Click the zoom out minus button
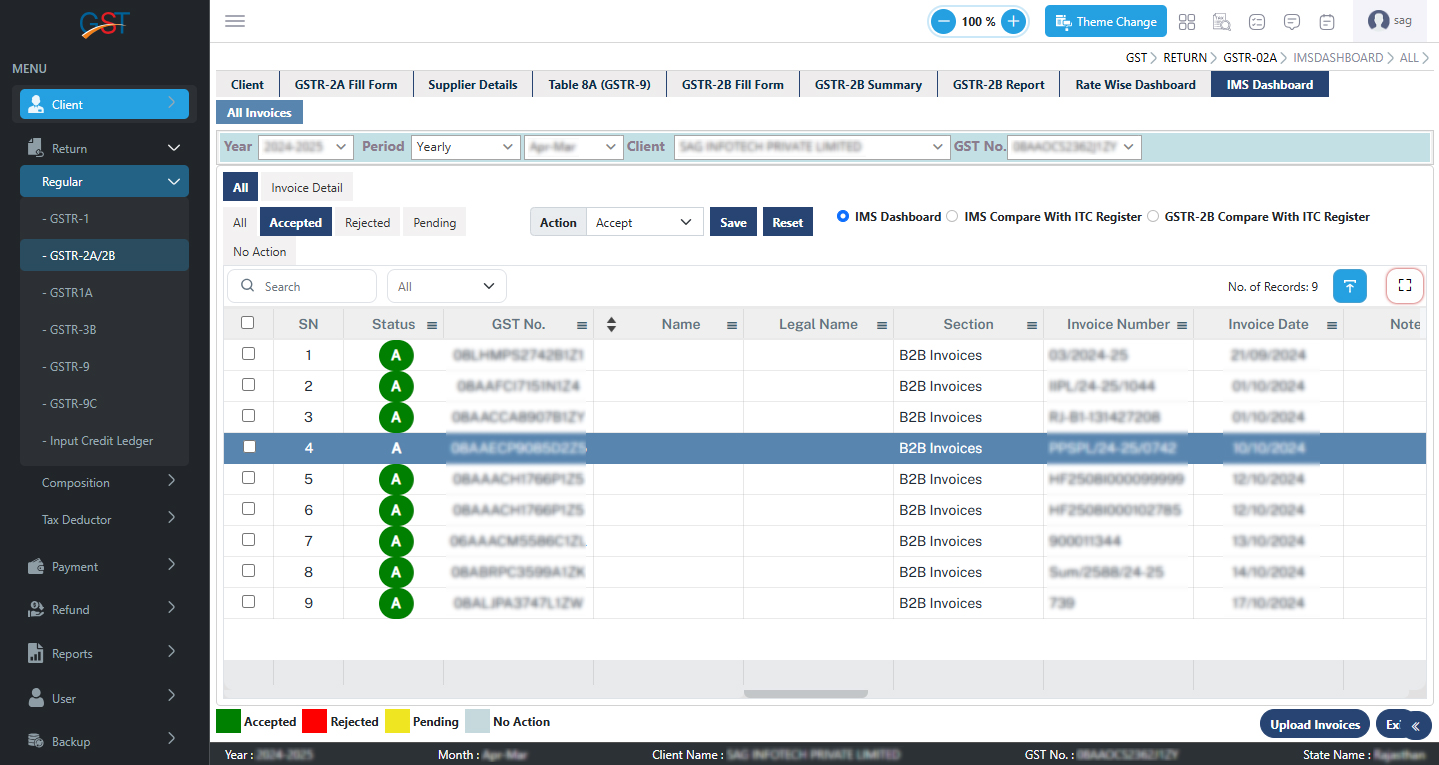This screenshot has width=1439, height=765. point(942,21)
